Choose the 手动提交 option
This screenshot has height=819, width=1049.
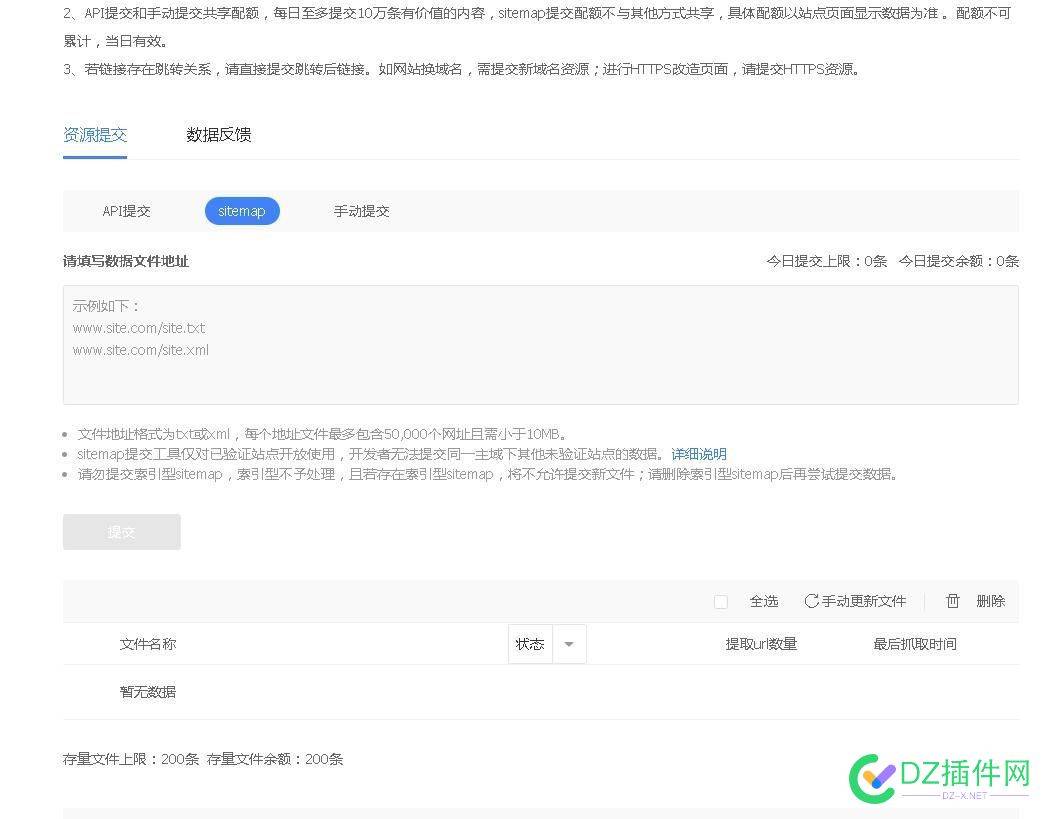[361, 211]
